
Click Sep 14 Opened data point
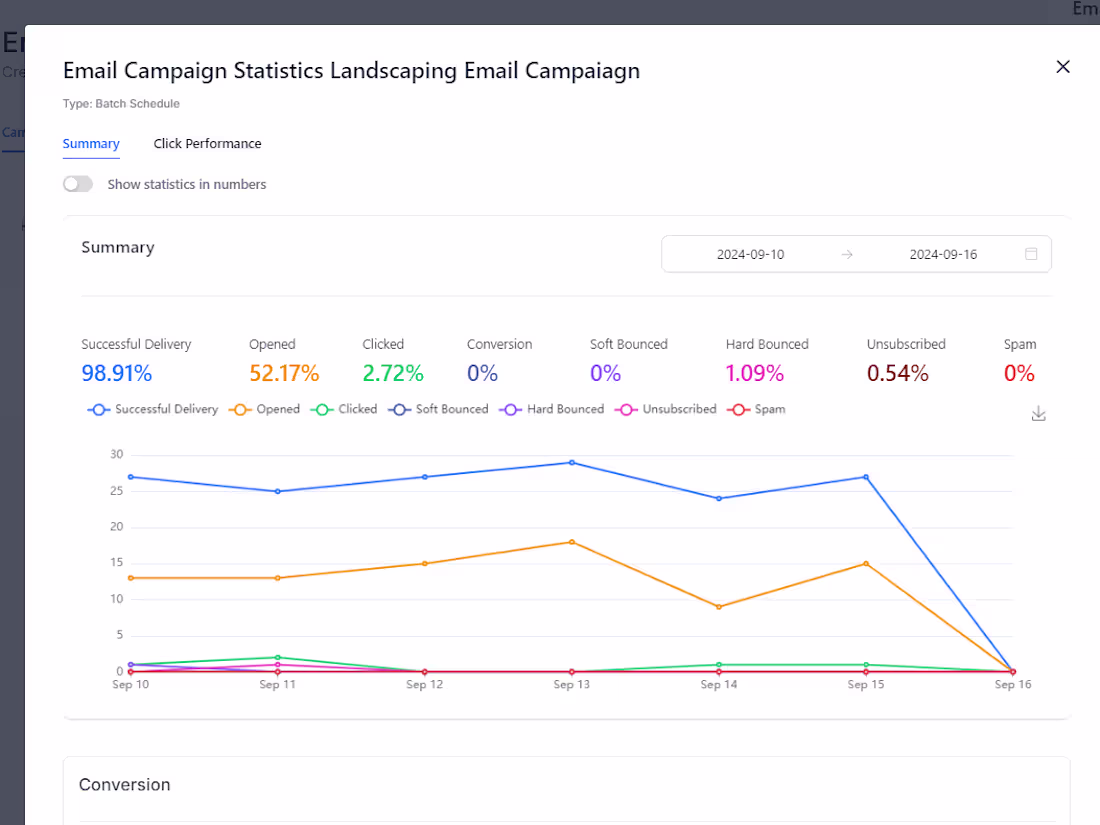click(719, 607)
